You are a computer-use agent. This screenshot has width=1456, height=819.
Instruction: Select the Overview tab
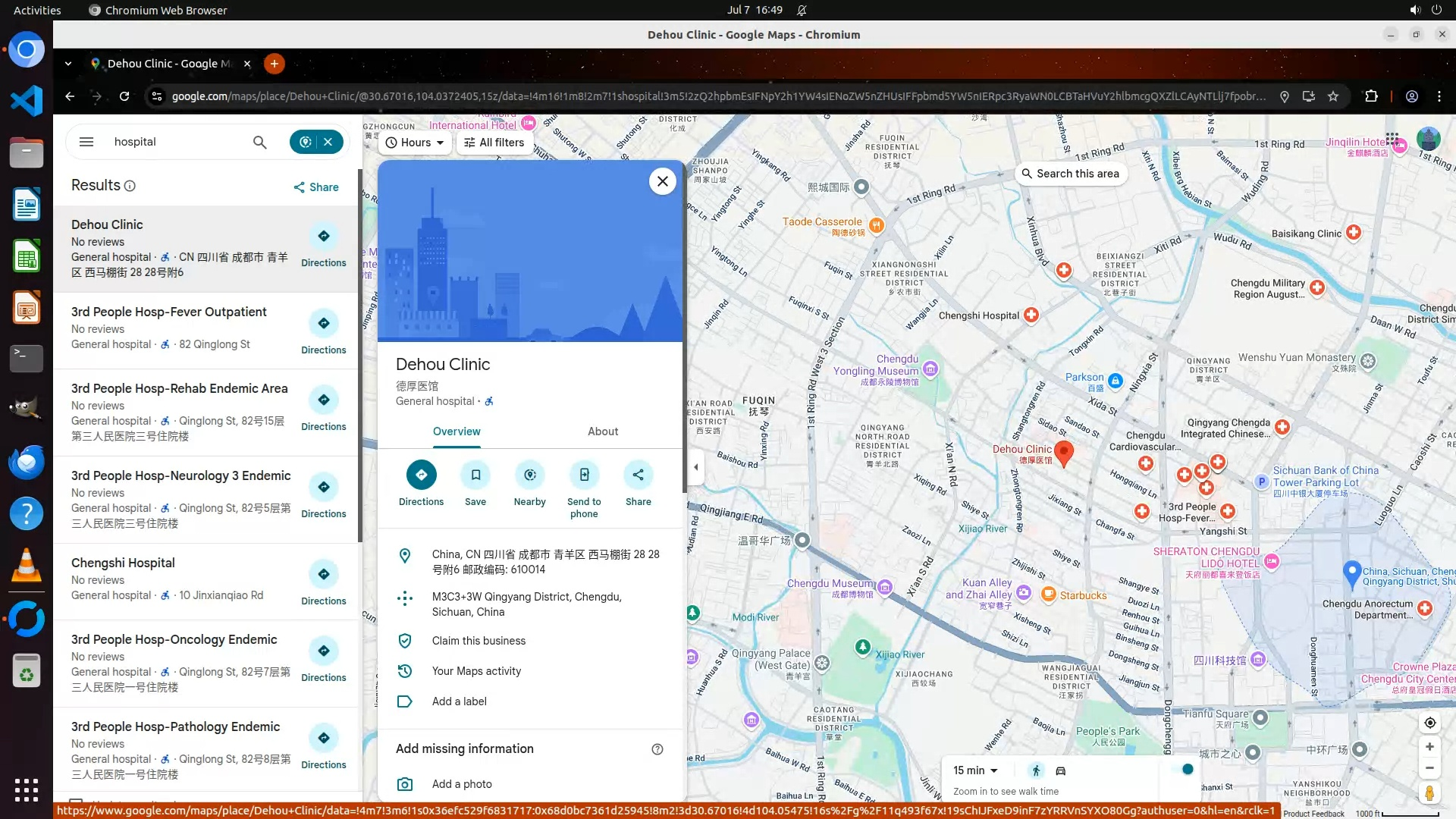tap(457, 431)
